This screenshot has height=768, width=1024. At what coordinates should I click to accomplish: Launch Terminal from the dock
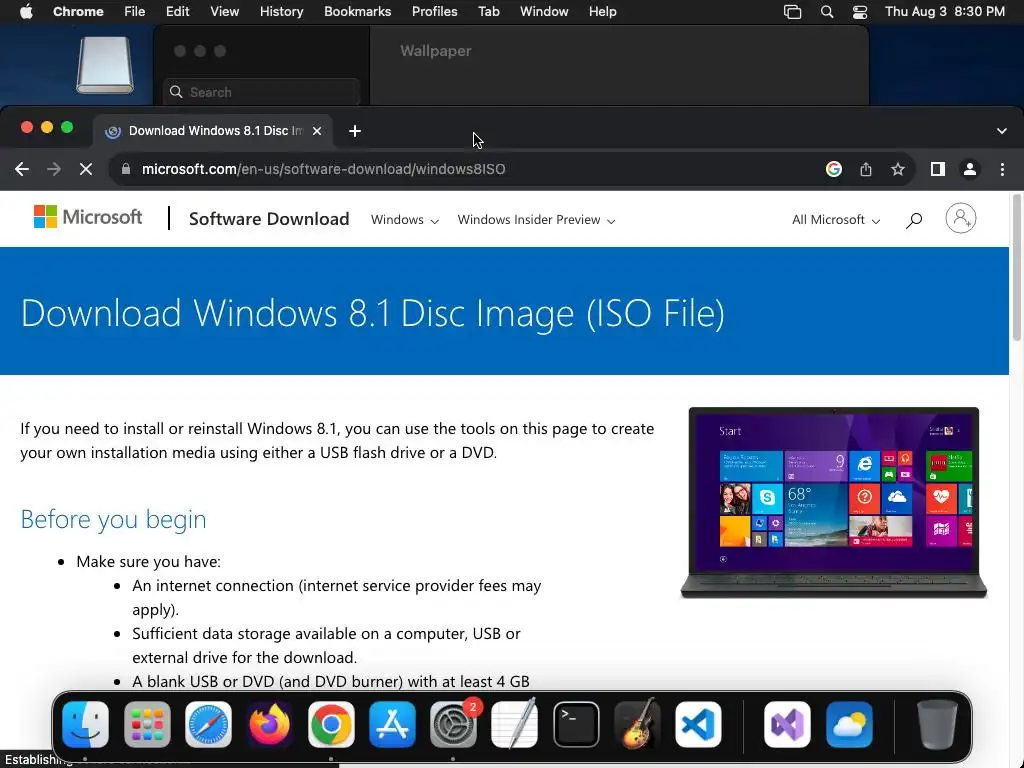pyautogui.click(x=576, y=724)
